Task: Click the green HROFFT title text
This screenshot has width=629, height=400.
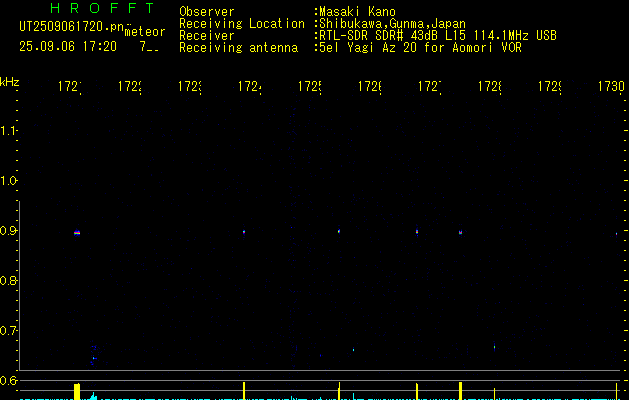Action: (x=102, y=8)
